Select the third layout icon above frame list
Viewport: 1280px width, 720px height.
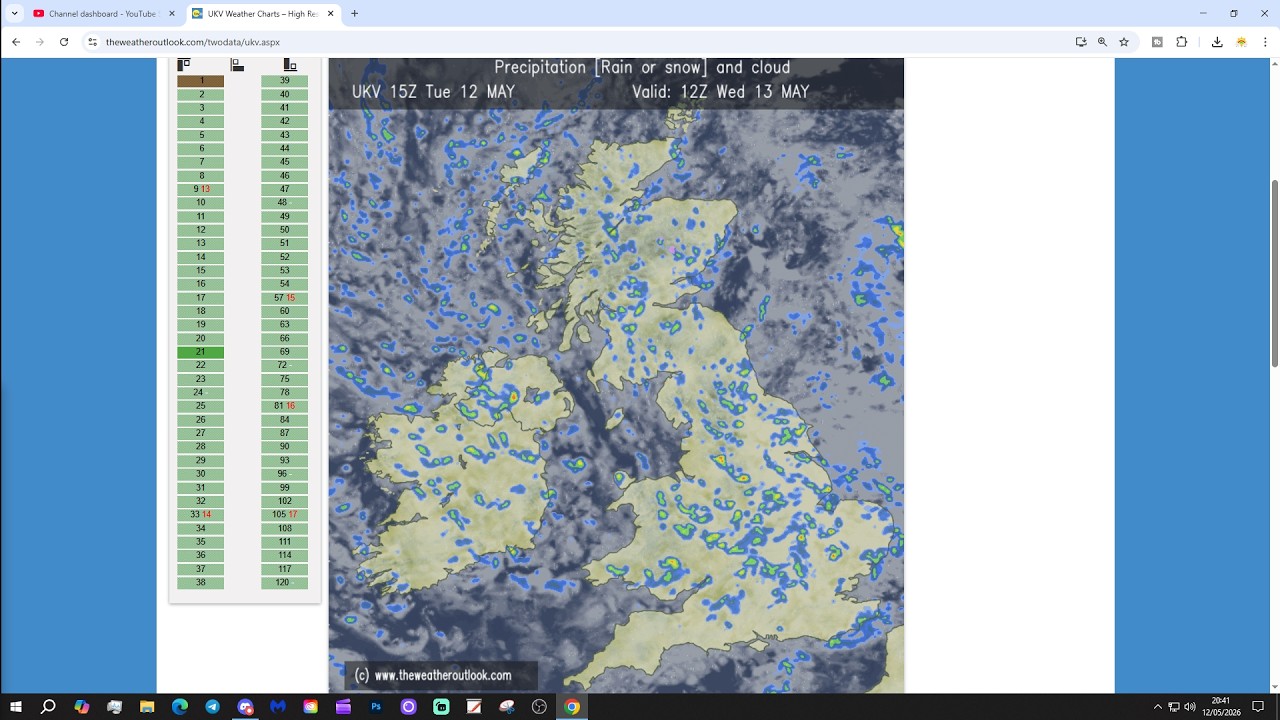(x=290, y=65)
